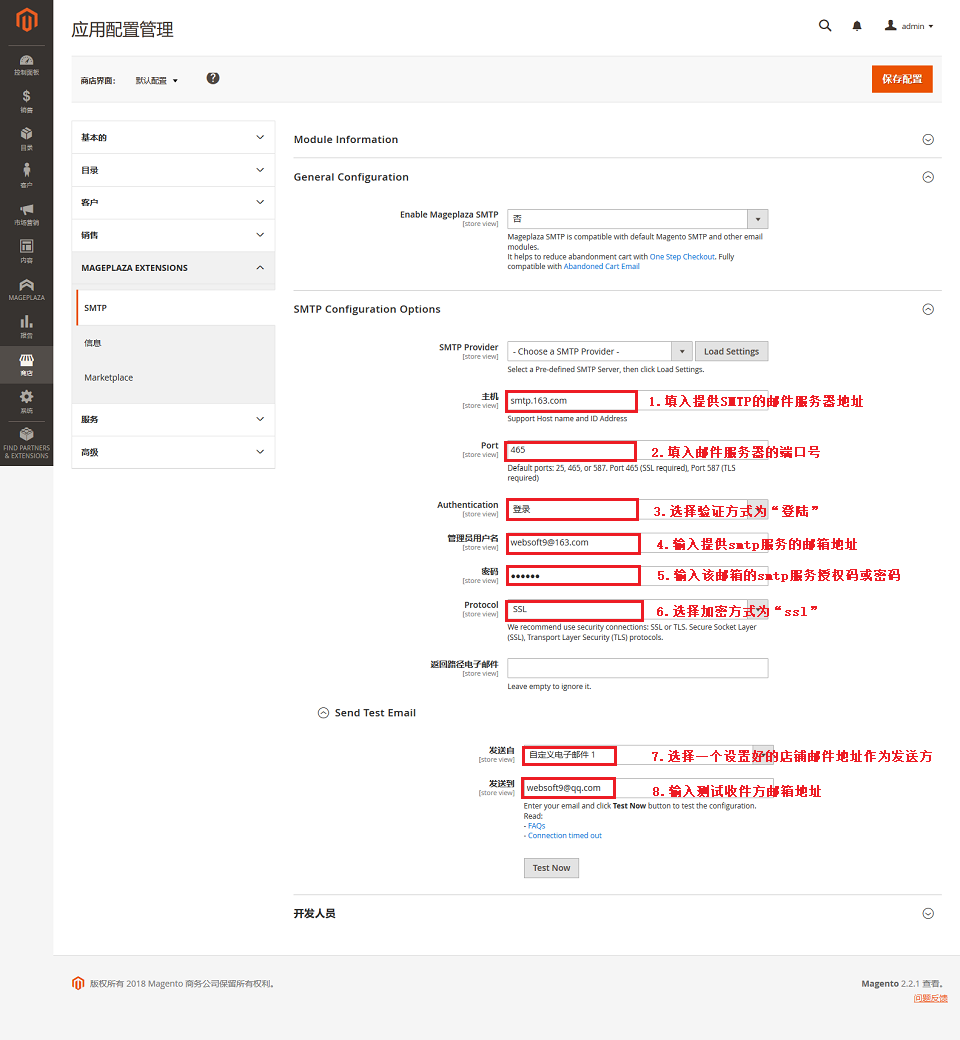Expand the 目录 configuration section
This screenshot has height=1040, width=960.
(173, 170)
